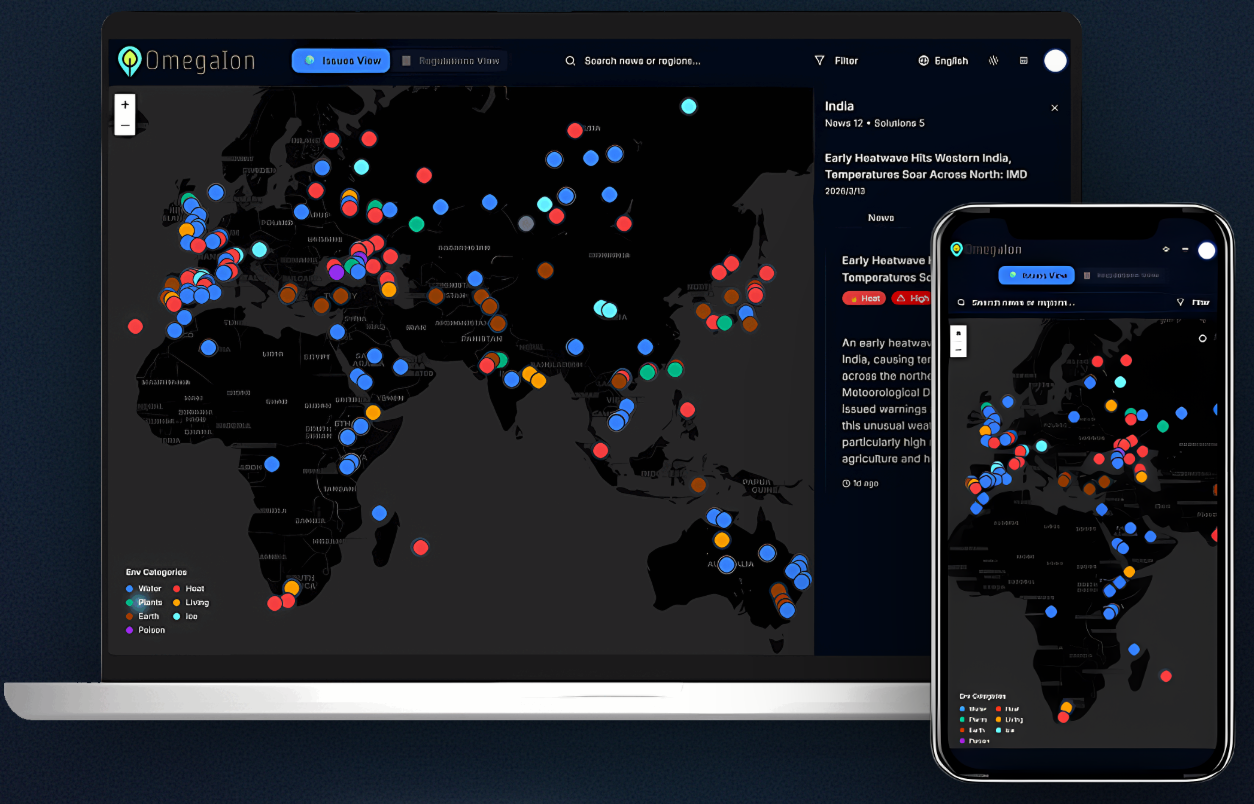Select the Water legend color dot on laptop

tap(130, 589)
